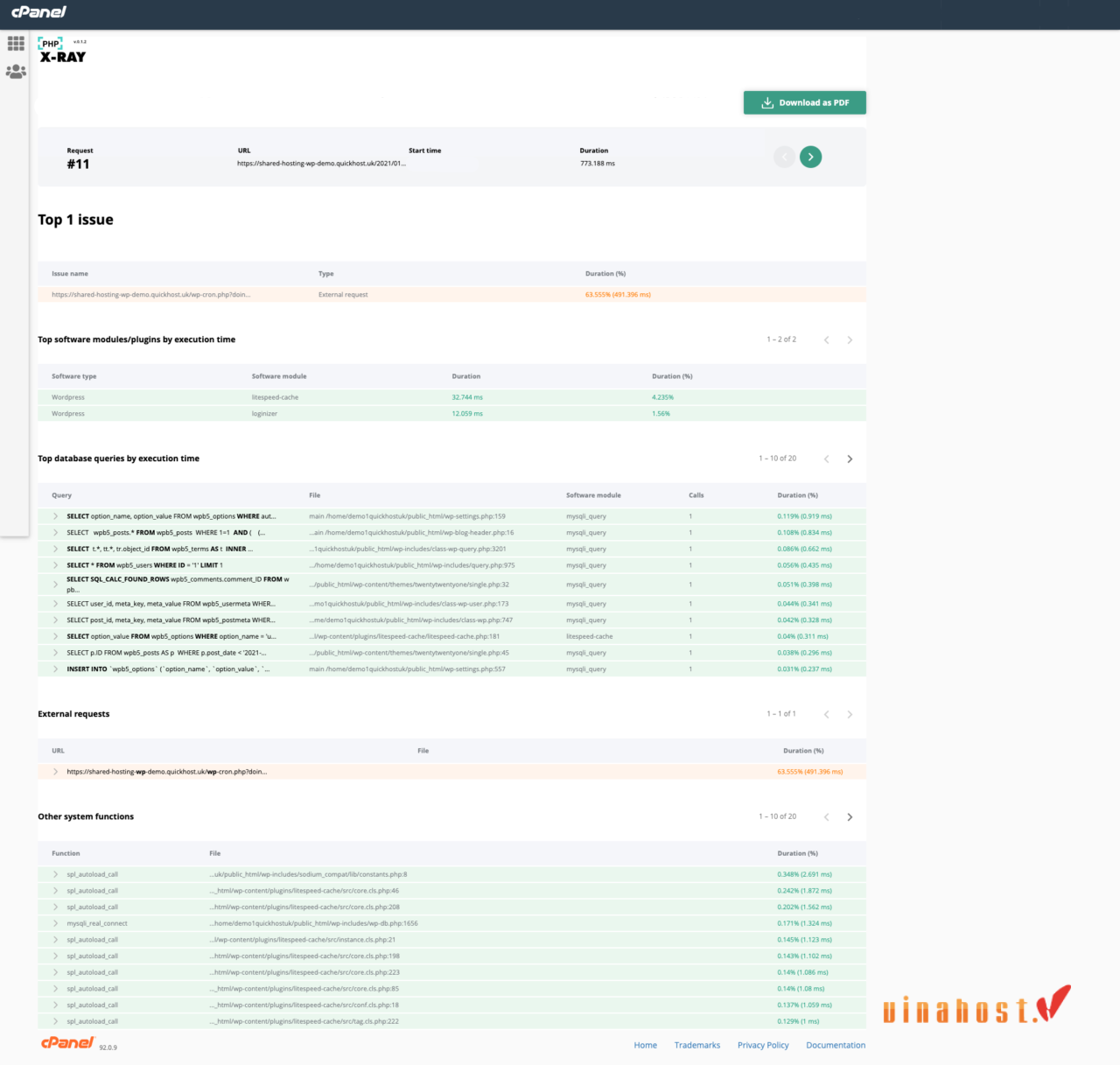Expand the spl_autoload_call row for tag.cls.php:222
This screenshot has width=1120, height=1065.
(x=55, y=1021)
